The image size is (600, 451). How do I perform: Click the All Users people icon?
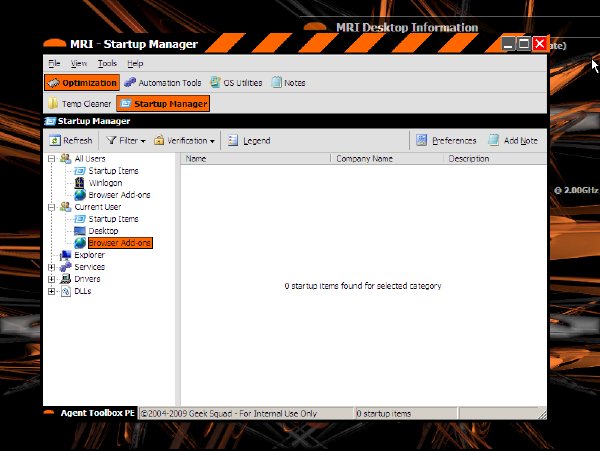click(65, 158)
